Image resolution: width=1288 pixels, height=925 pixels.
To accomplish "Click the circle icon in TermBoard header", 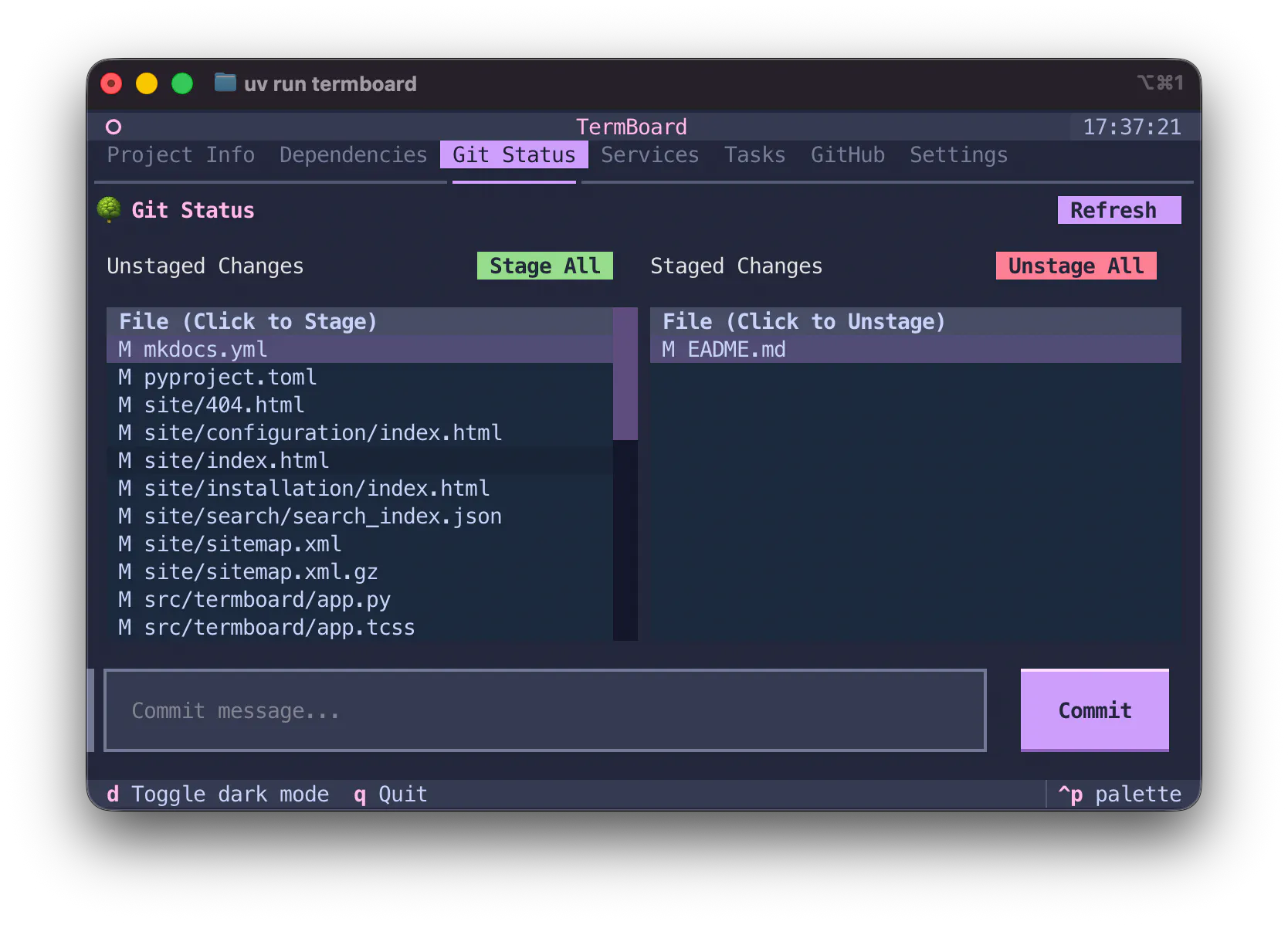I will [114, 127].
